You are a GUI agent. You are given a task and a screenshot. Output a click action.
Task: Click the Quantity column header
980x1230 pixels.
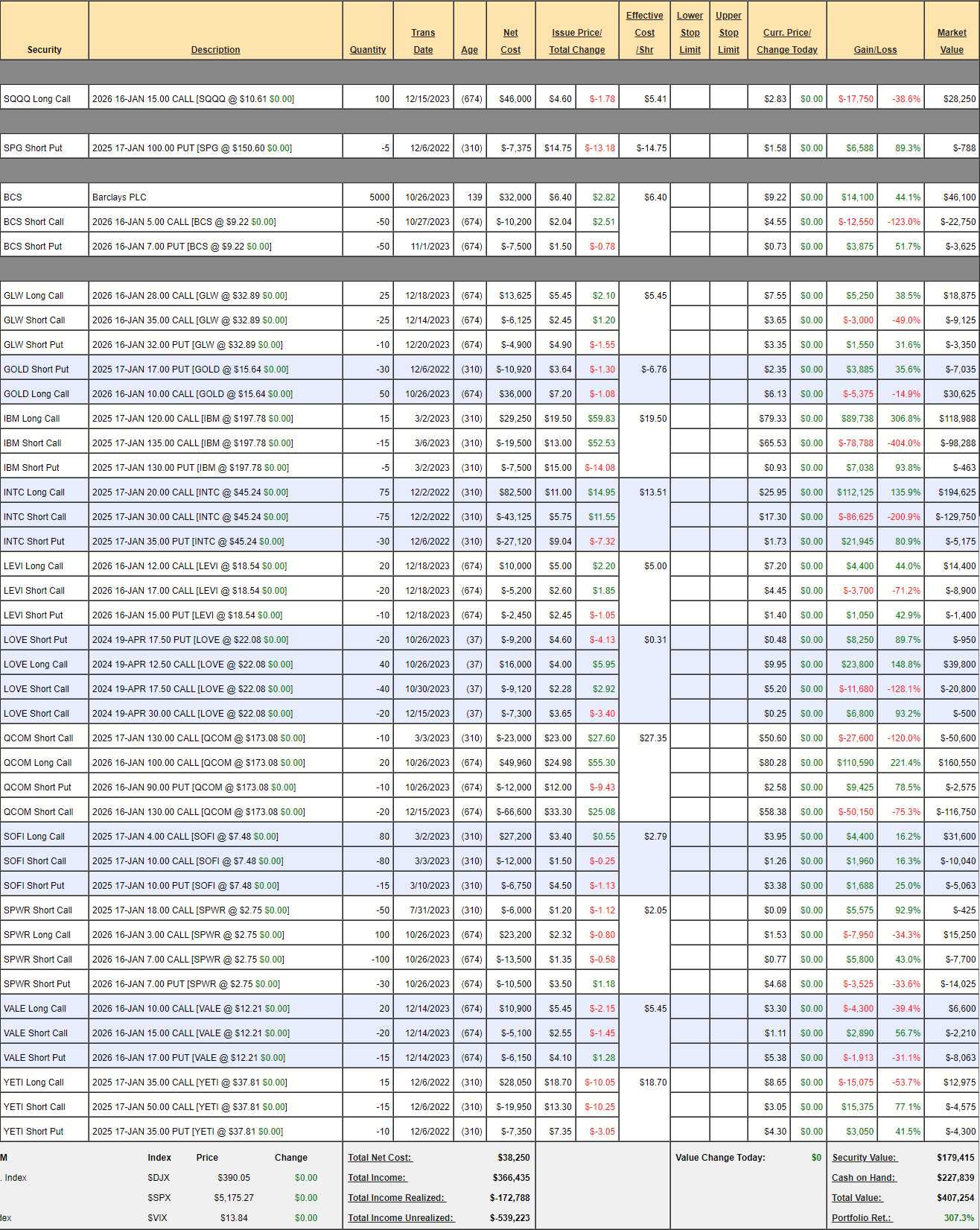368,50
